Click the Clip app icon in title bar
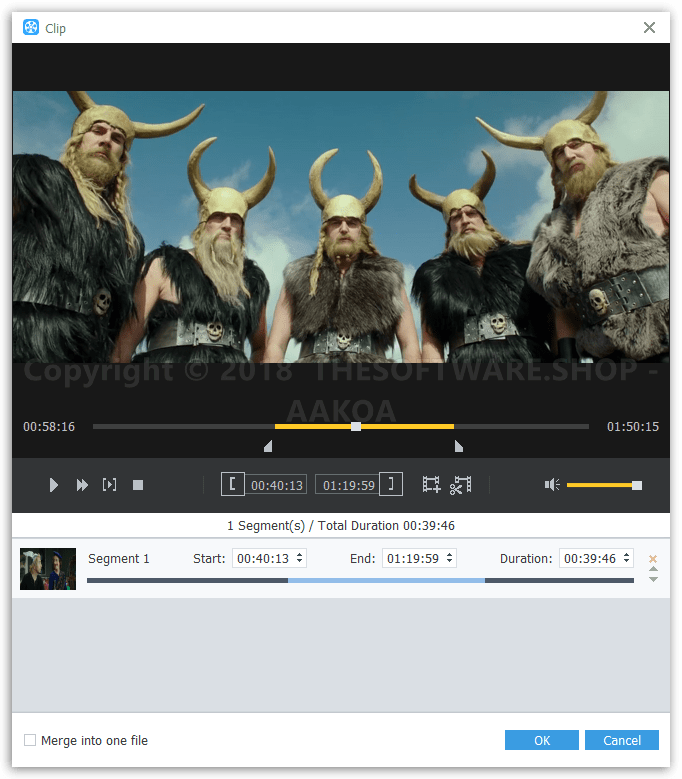 [x=31, y=27]
